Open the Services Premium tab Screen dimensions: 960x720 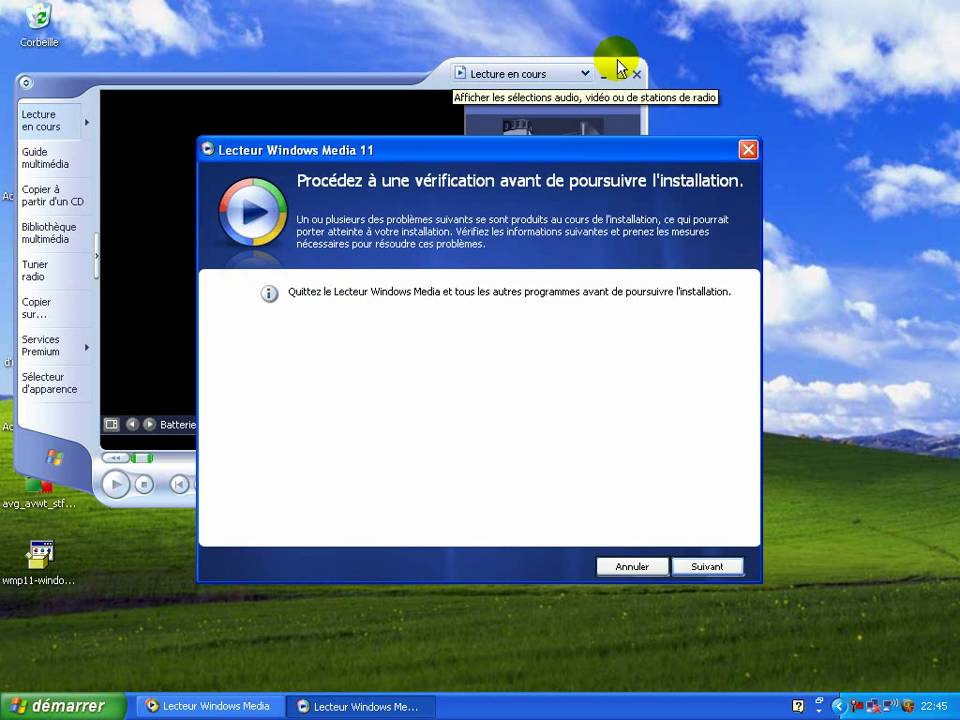pos(40,345)
